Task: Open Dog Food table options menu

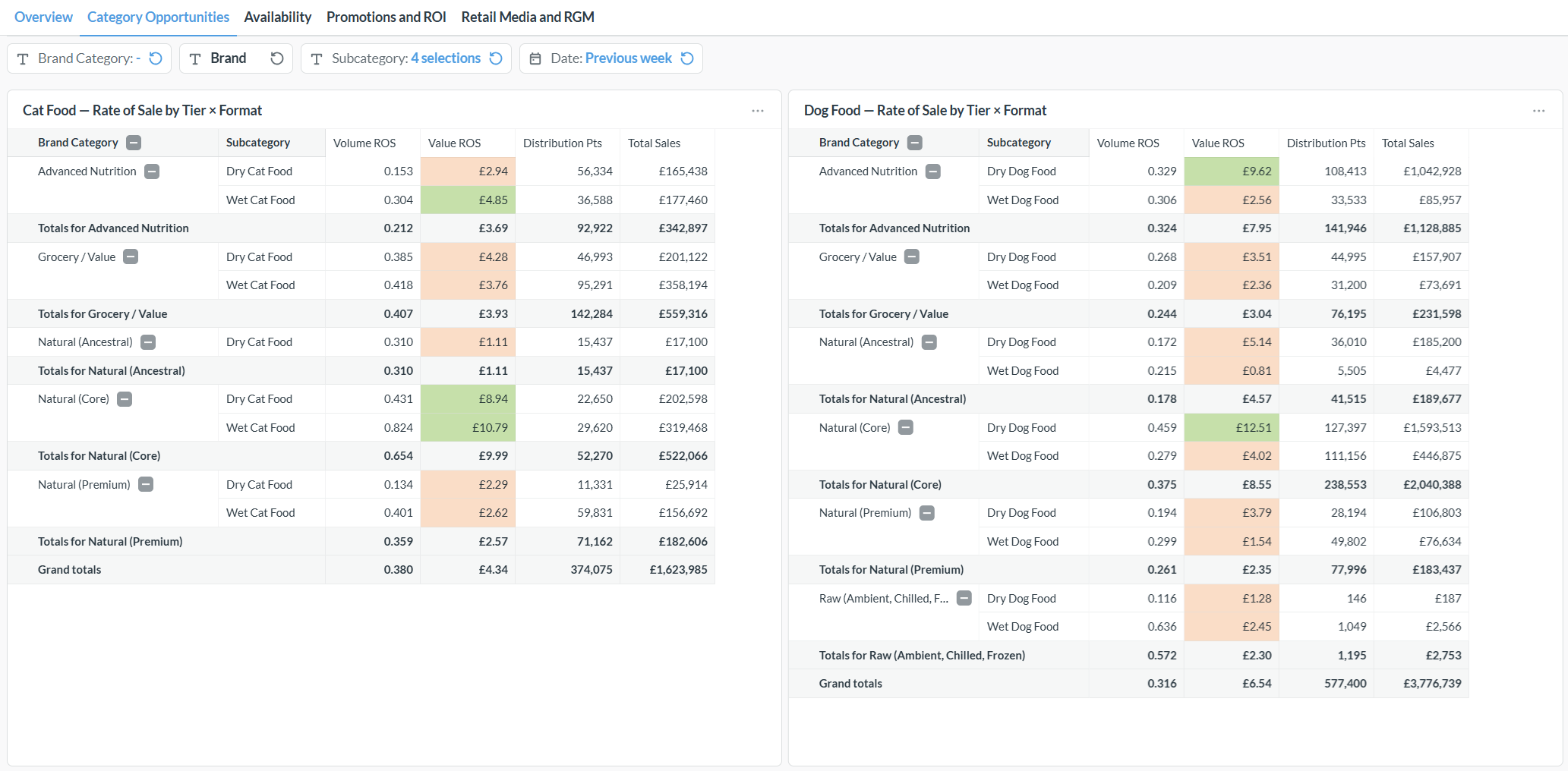Action: coord(1539,111)
